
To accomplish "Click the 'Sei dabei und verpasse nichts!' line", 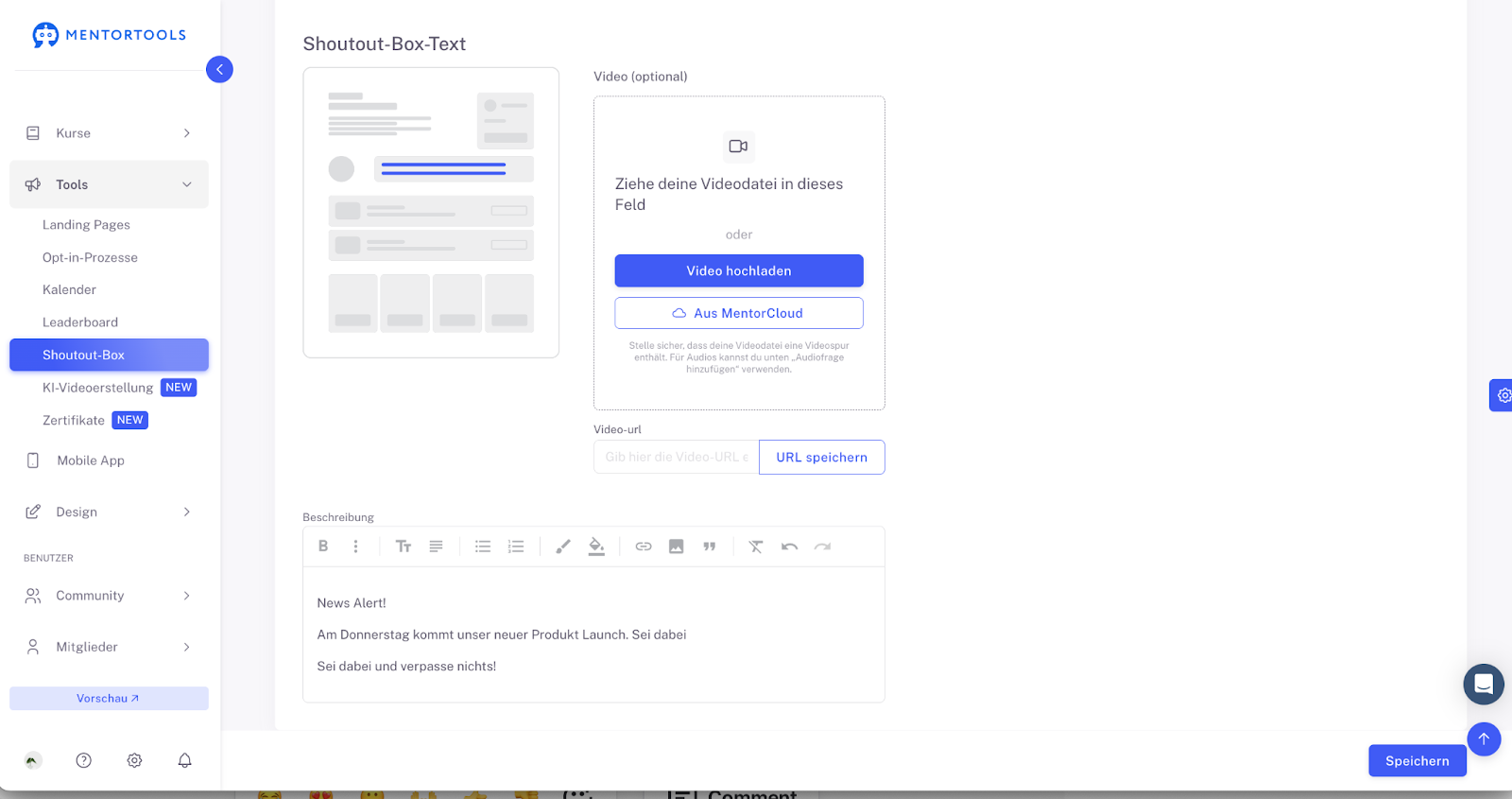I will [406, 667].
